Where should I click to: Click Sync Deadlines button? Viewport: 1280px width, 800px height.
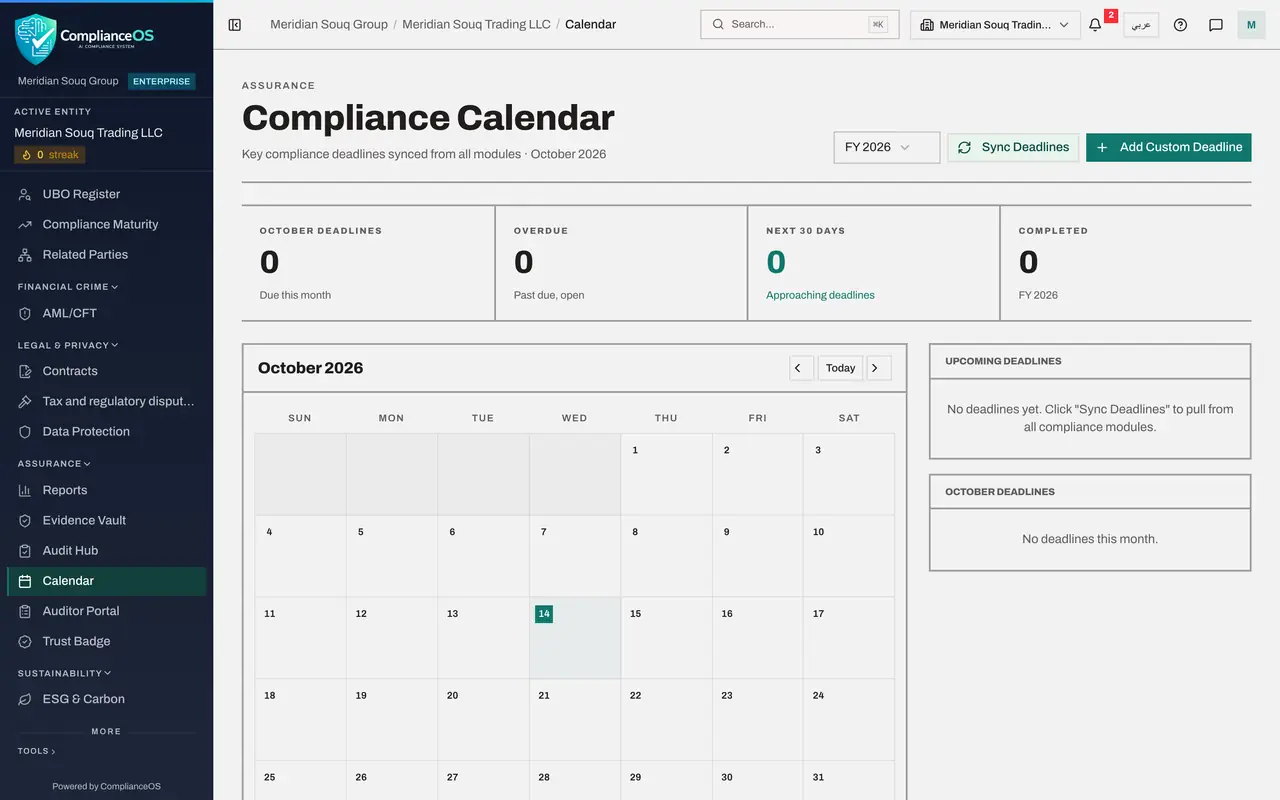coord(1013,147)
